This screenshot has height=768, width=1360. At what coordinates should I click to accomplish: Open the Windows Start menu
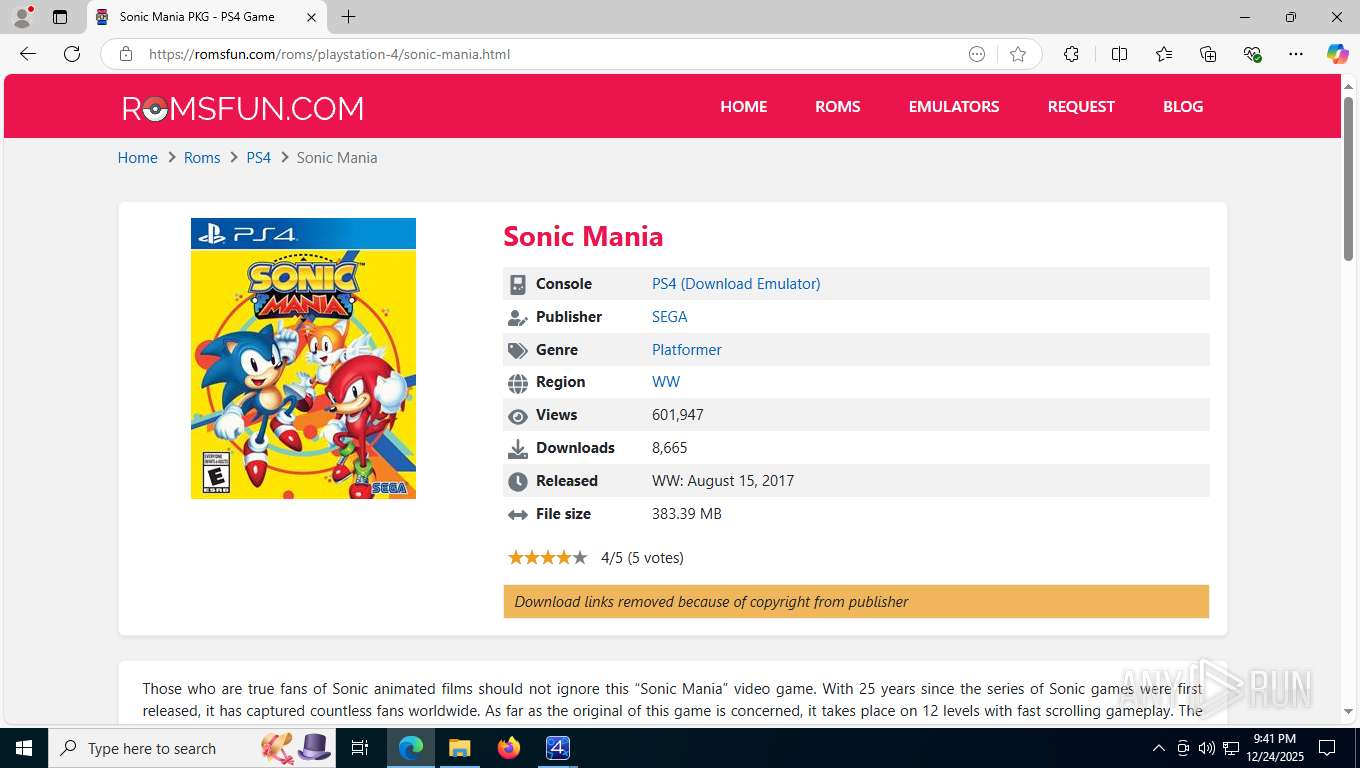pos(23,748)
